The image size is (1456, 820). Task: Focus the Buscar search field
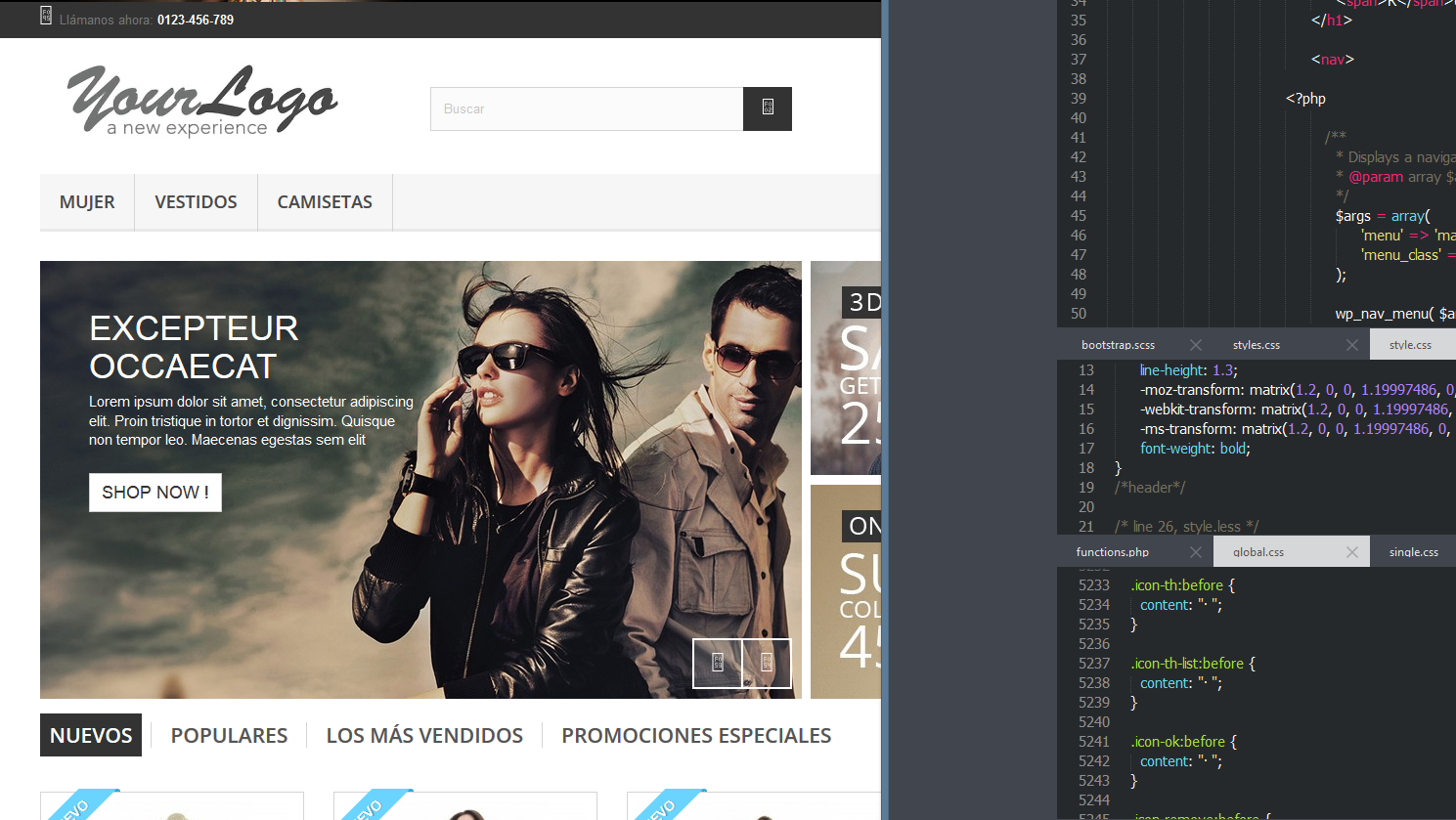[x=587, y=108]
